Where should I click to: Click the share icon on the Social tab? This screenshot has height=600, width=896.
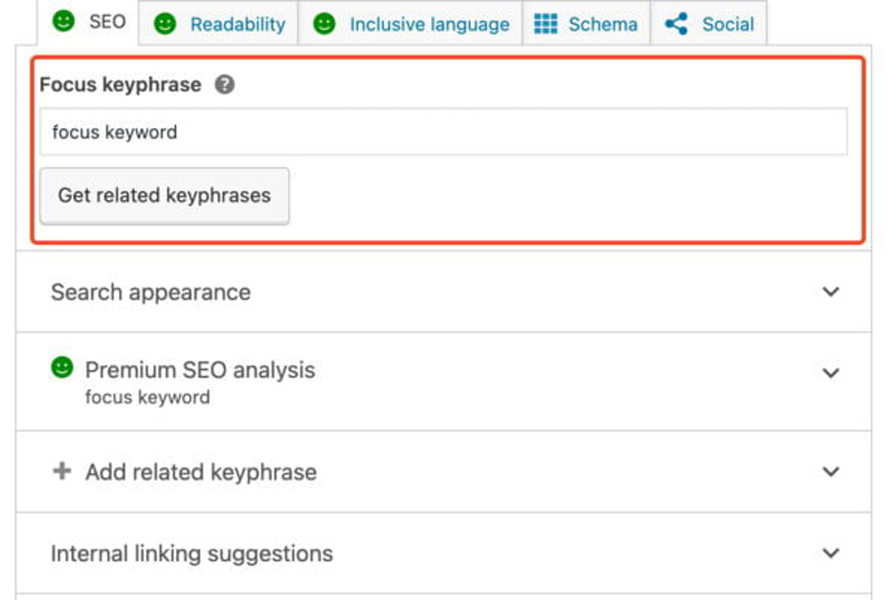click(x=679, y=23)
